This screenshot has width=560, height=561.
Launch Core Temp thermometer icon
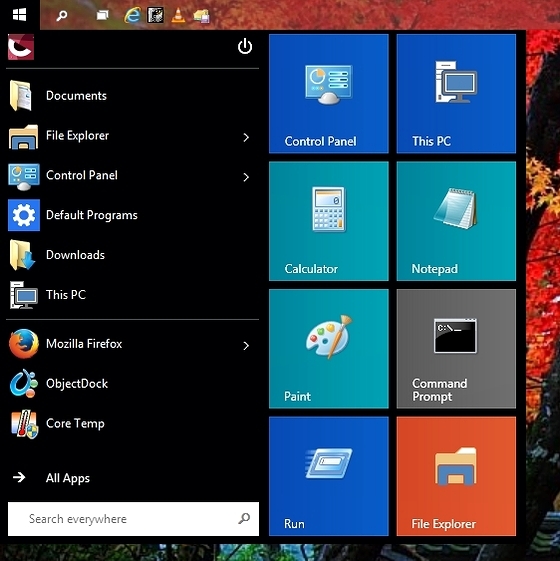coord(24,424)
